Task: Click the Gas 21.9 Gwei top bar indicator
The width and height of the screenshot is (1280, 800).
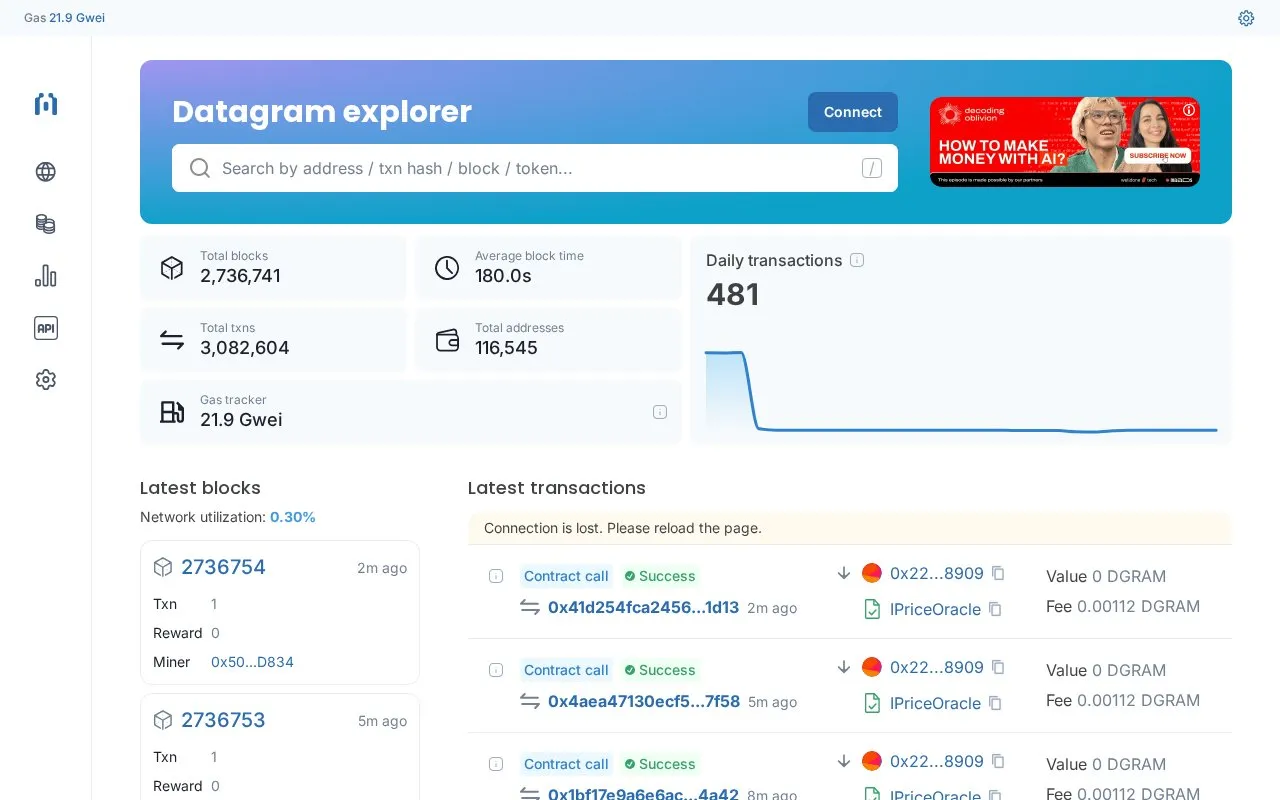Action: pyautogui.click(x=64, y=18)
